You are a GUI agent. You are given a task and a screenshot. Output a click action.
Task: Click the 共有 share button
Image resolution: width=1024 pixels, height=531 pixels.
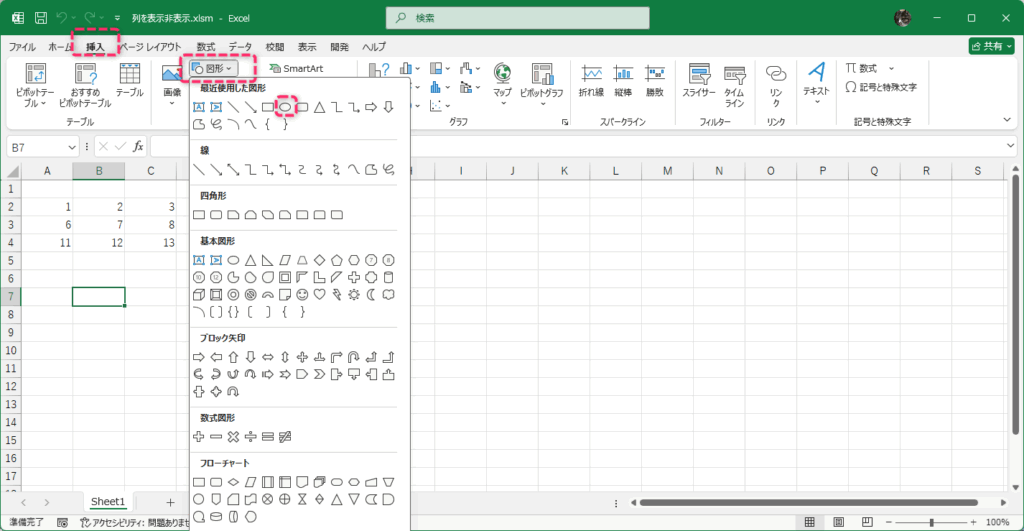tap(991, 46)
